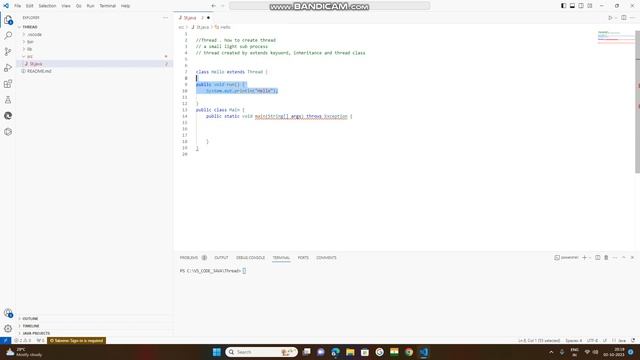Split the editor to the right
640x360 pixels.
624,18
